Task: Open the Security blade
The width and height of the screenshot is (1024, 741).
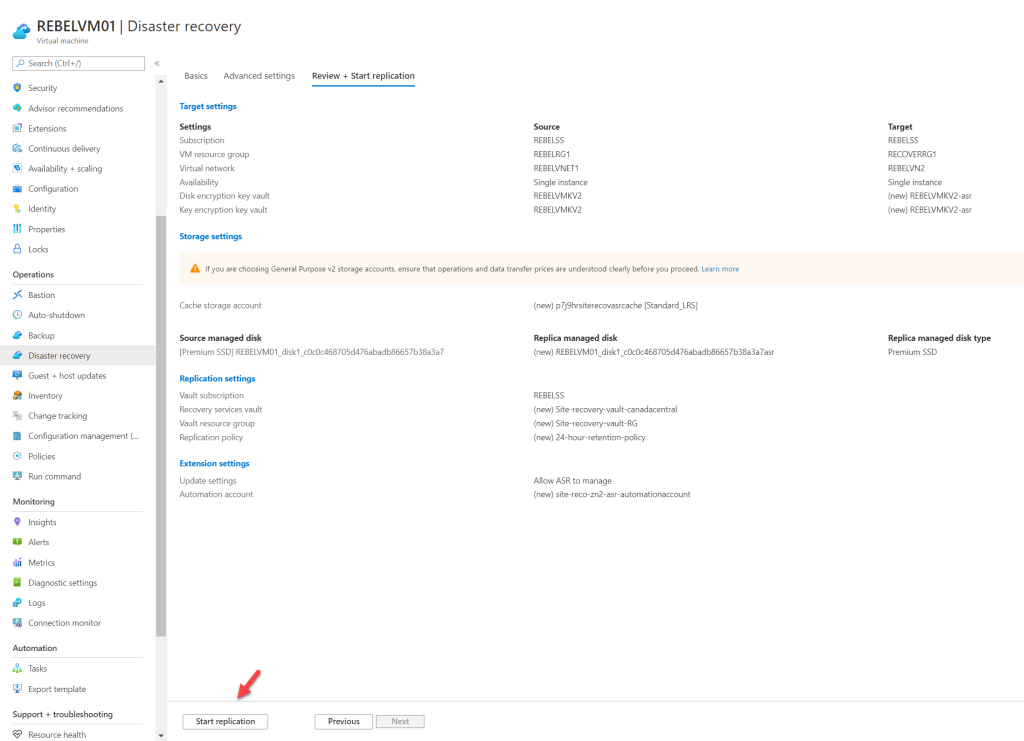Action: [44, 87]
